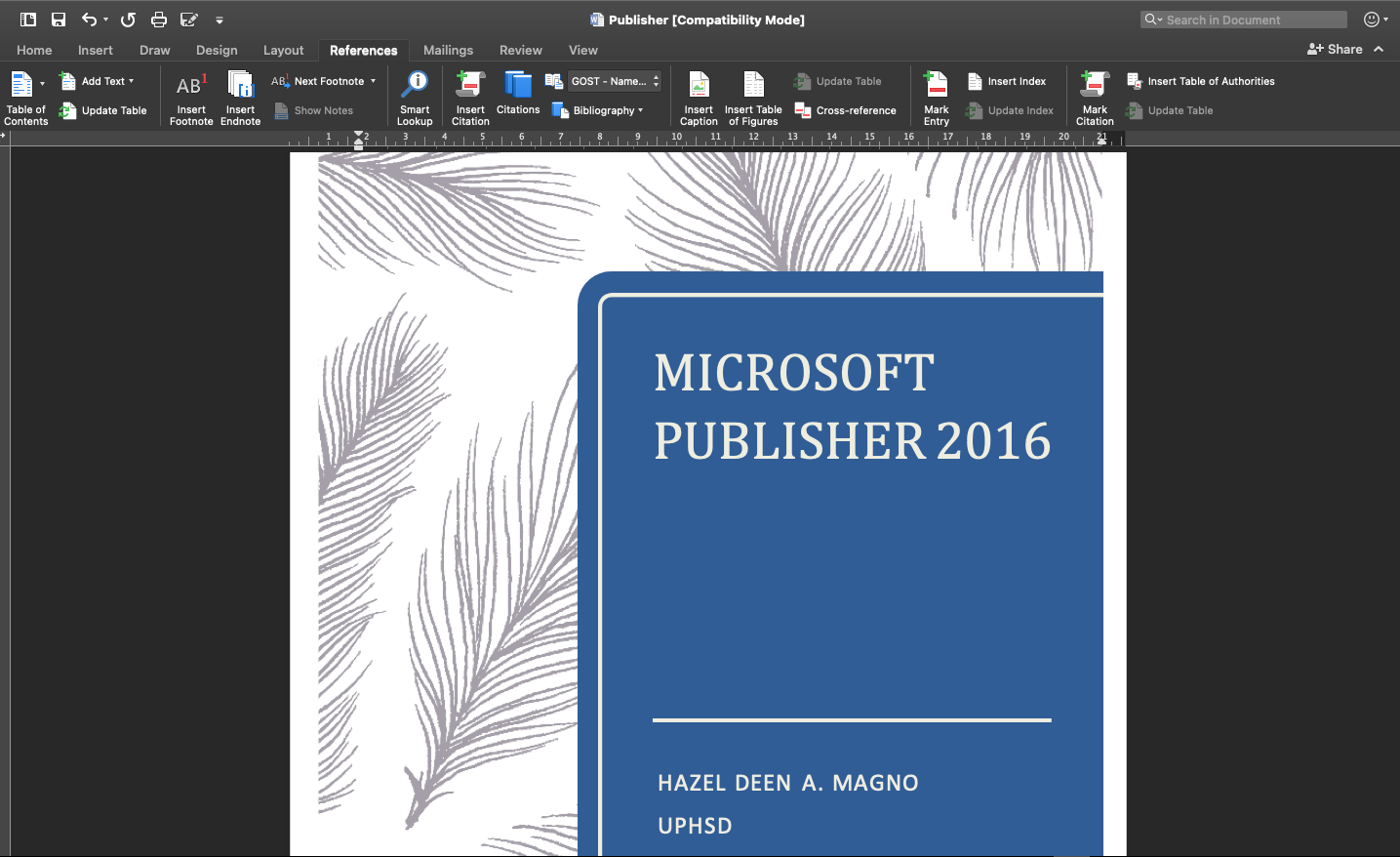This screenshot has height=857, width=1400.
Task: Click the Save icon in the title bar
Action: coord(59,20)
